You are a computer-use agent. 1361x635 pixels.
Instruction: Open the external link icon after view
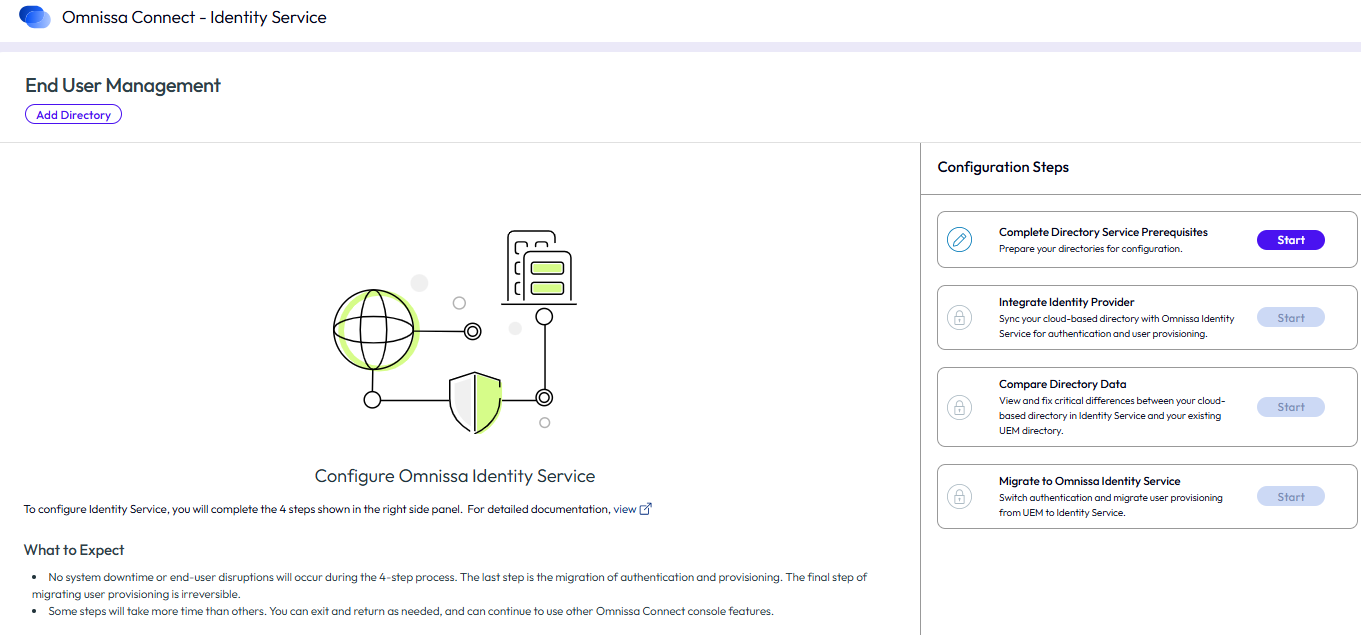(x=646, y=509)
